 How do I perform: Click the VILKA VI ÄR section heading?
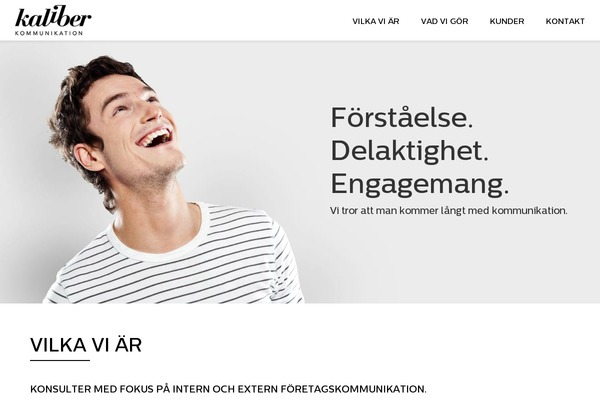tap(86, 345)
